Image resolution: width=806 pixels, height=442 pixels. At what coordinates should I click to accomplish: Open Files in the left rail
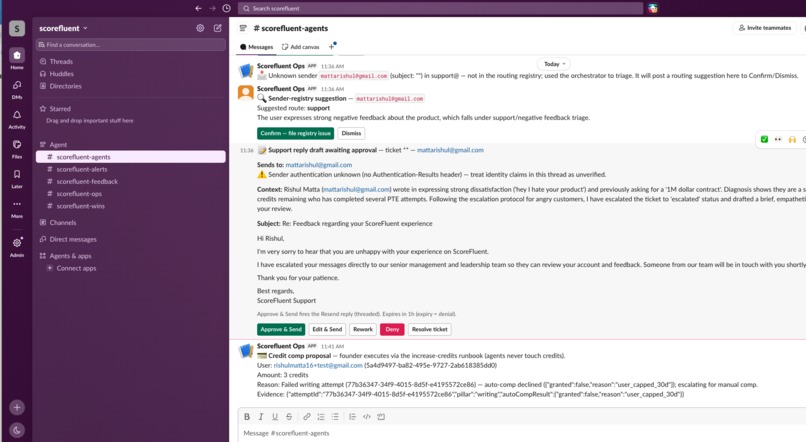17,149
